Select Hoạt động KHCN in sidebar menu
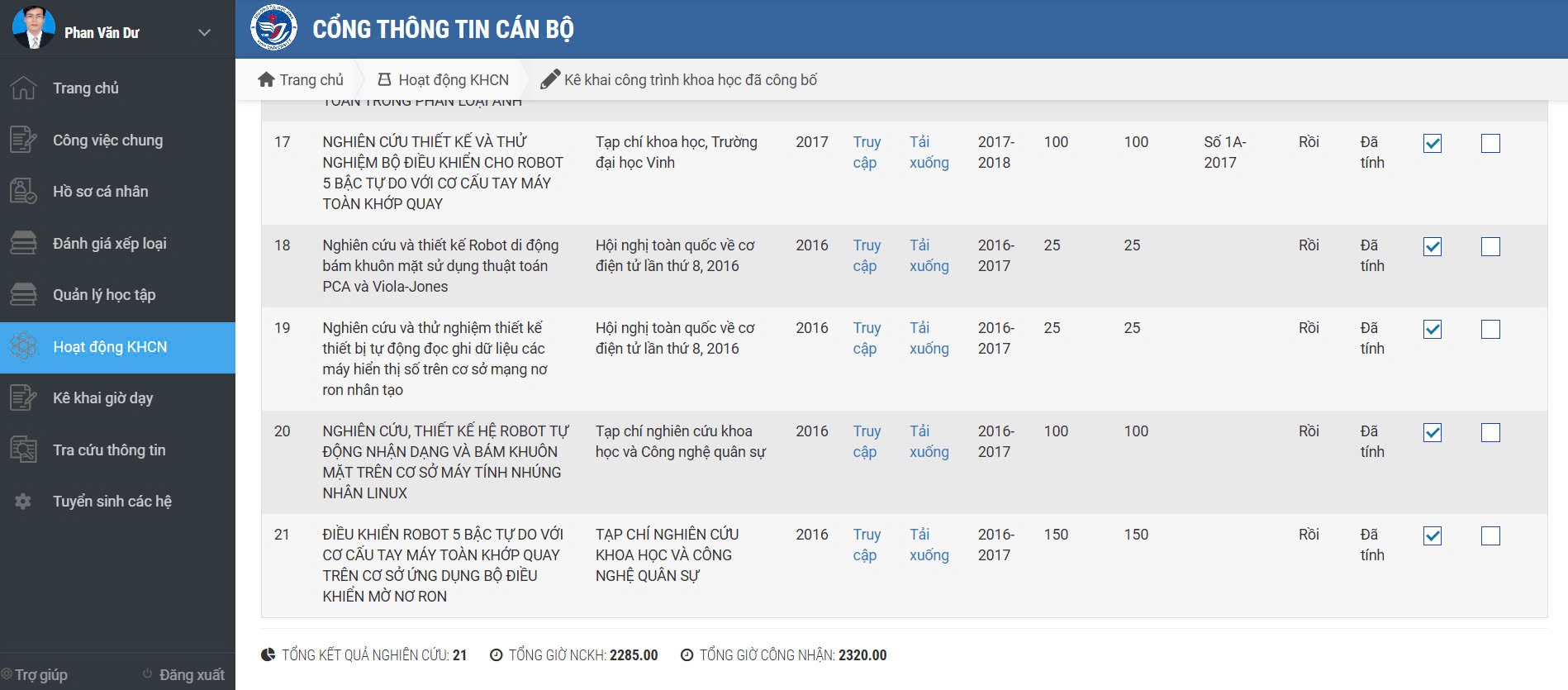Viewport: 1568px width, 690px height. [x=117, y=347]
